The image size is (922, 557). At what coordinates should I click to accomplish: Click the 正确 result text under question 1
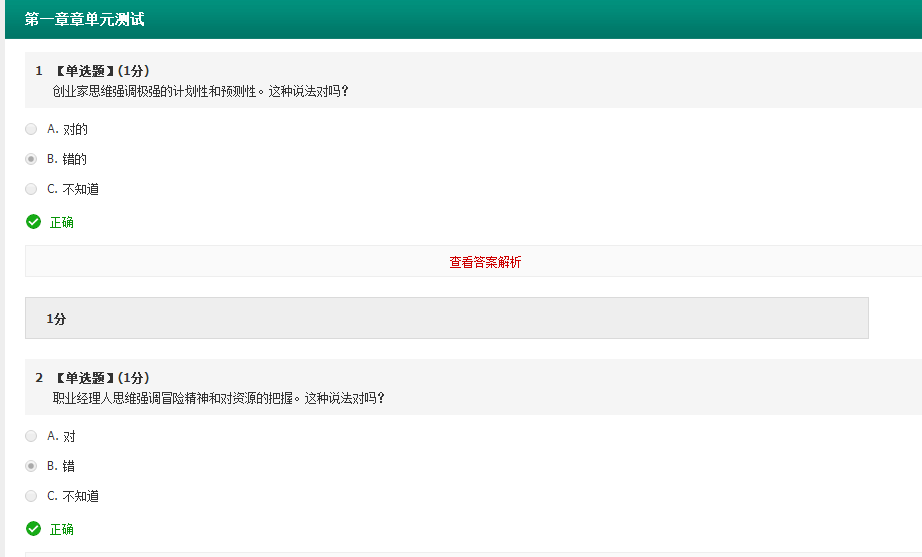[x=62, y=222]
